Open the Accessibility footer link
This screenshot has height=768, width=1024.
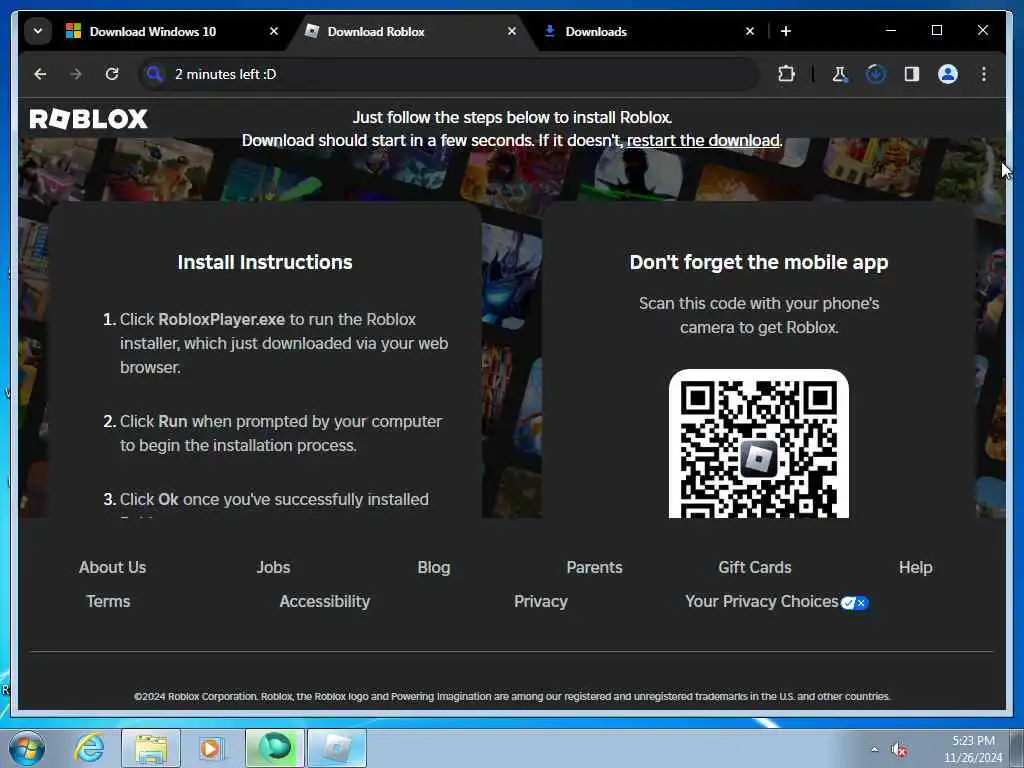325,601
